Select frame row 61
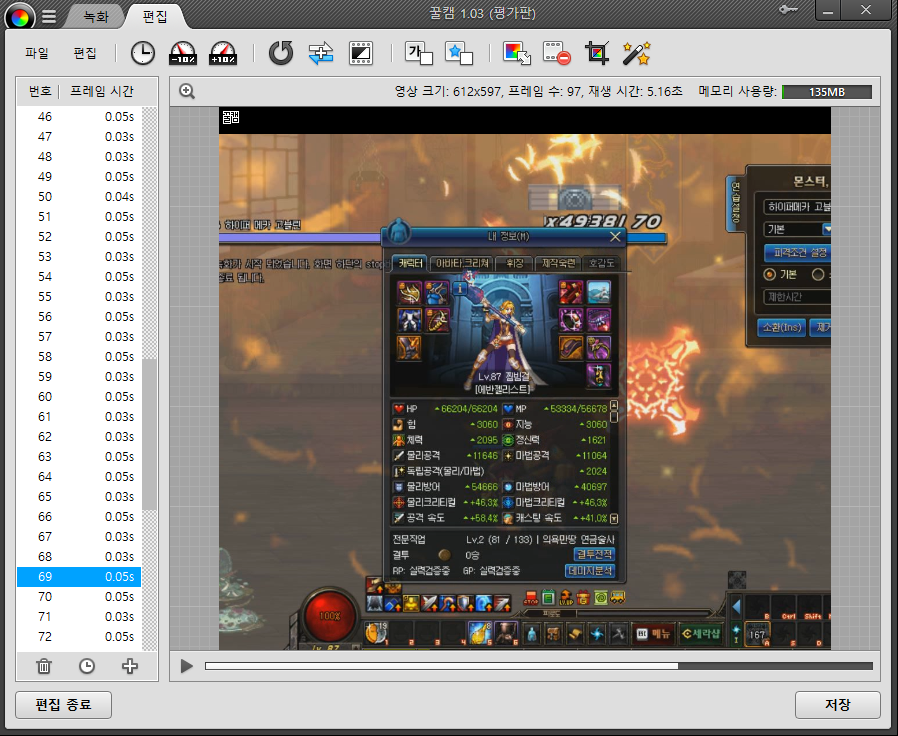The image size is (898, 736). click(x=79, y=417)
